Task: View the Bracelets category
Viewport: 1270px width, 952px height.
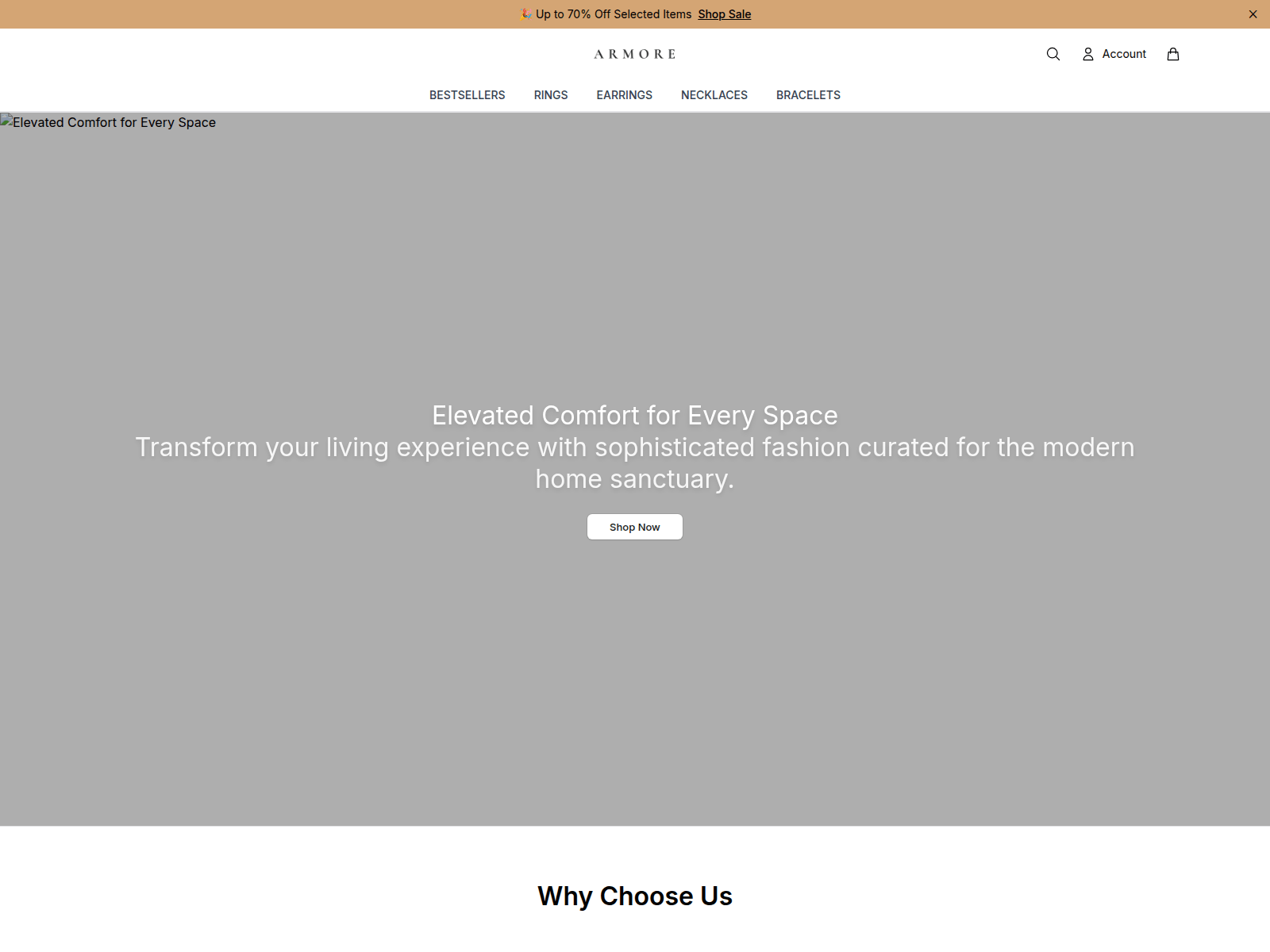Action: pyautogui.click(x=808, y=95)
